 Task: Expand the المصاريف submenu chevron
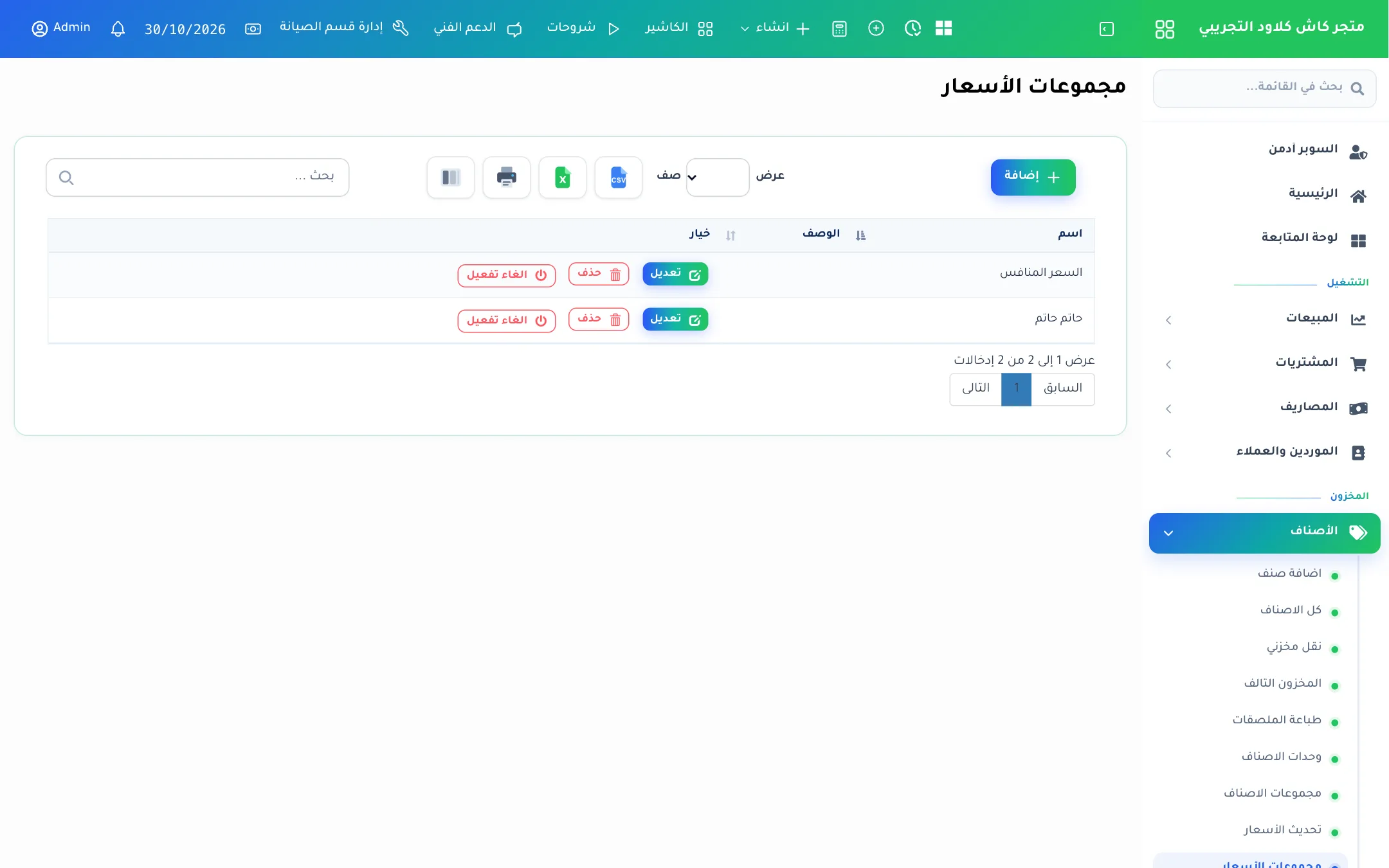[1168, 409]
